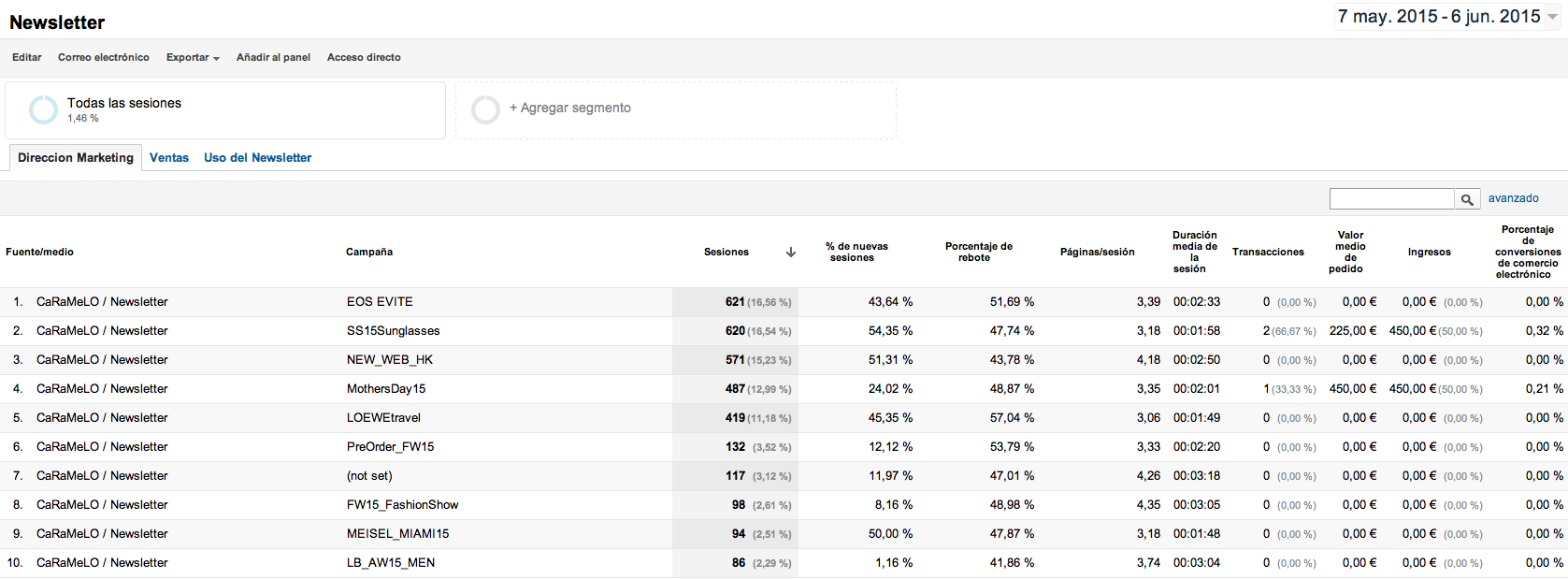Switch to the Ventas tab
Viewport: 1568px width, 579px height.
(x=169, y=158)
